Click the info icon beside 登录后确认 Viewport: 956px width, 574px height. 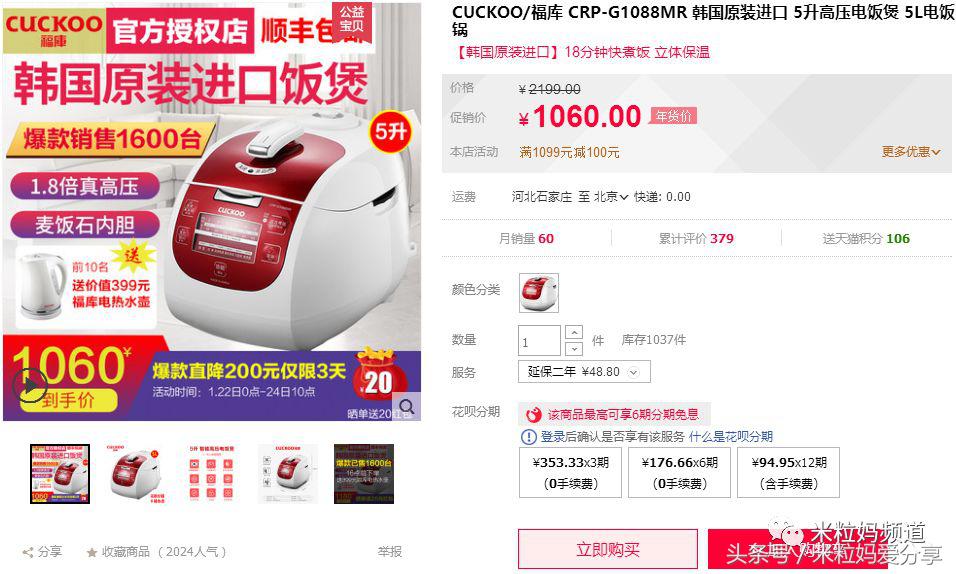click(528, 437)
